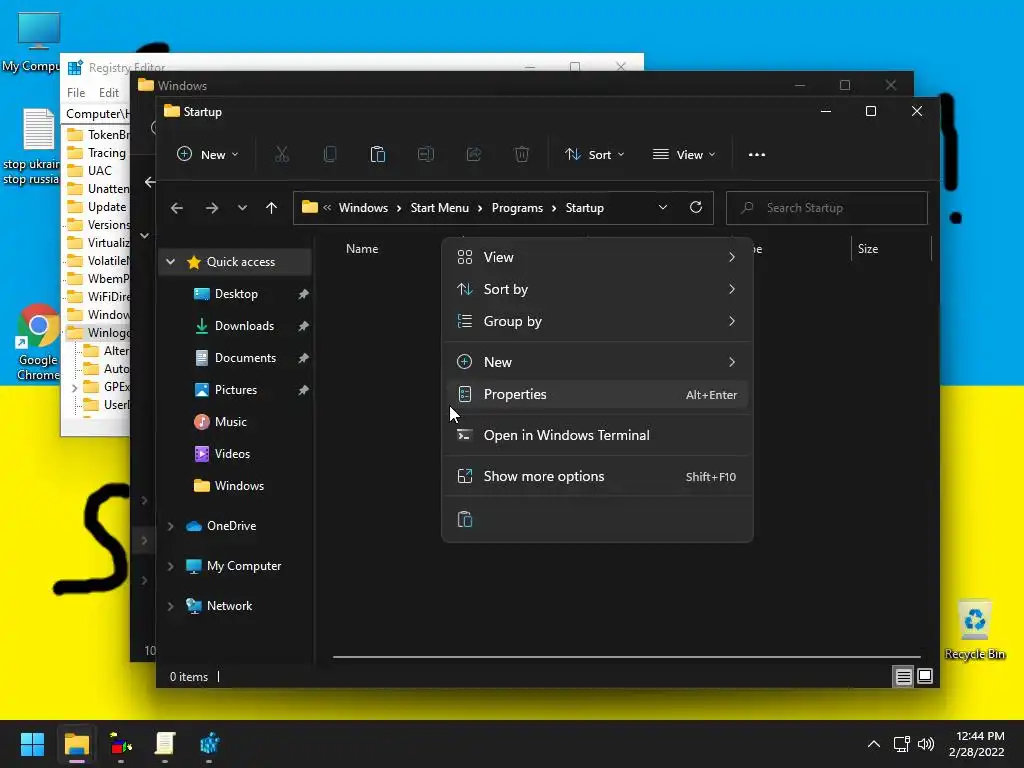The image size is (1024, 768).
Task: Expand the Network tree node
Action: coord(170,606)
